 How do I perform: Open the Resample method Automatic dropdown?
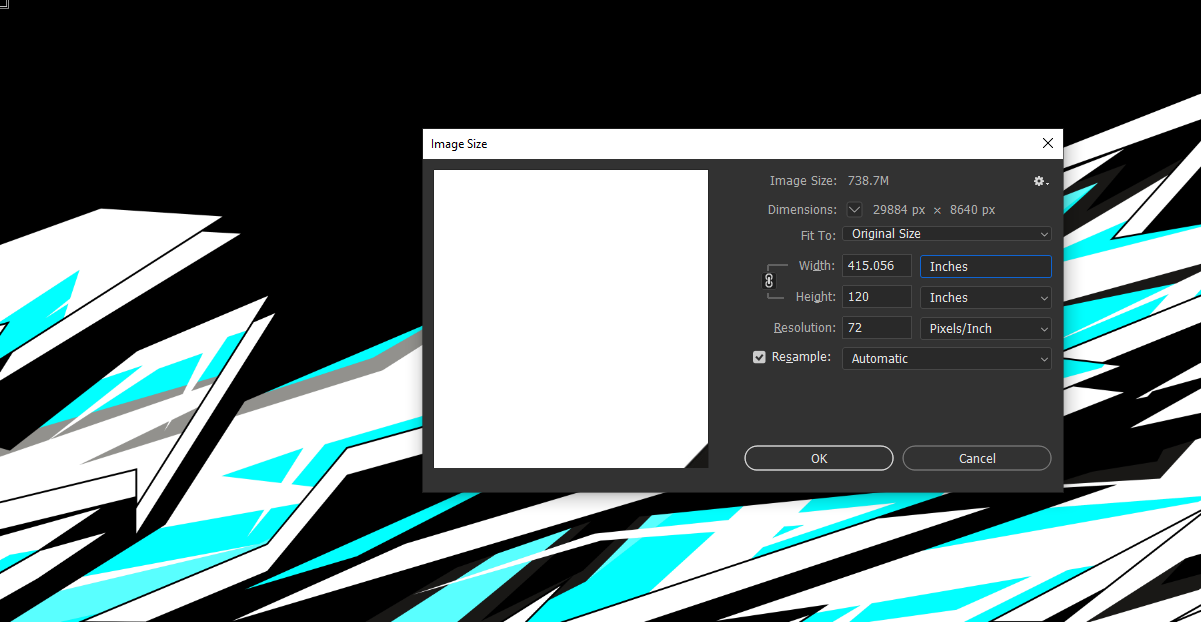[945, 358]
